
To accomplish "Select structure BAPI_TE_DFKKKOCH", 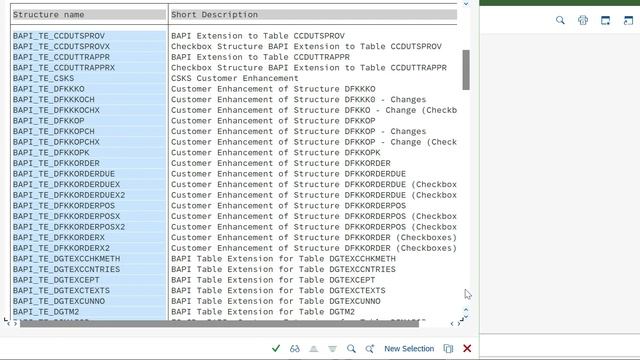I will (x=53, y=100).
